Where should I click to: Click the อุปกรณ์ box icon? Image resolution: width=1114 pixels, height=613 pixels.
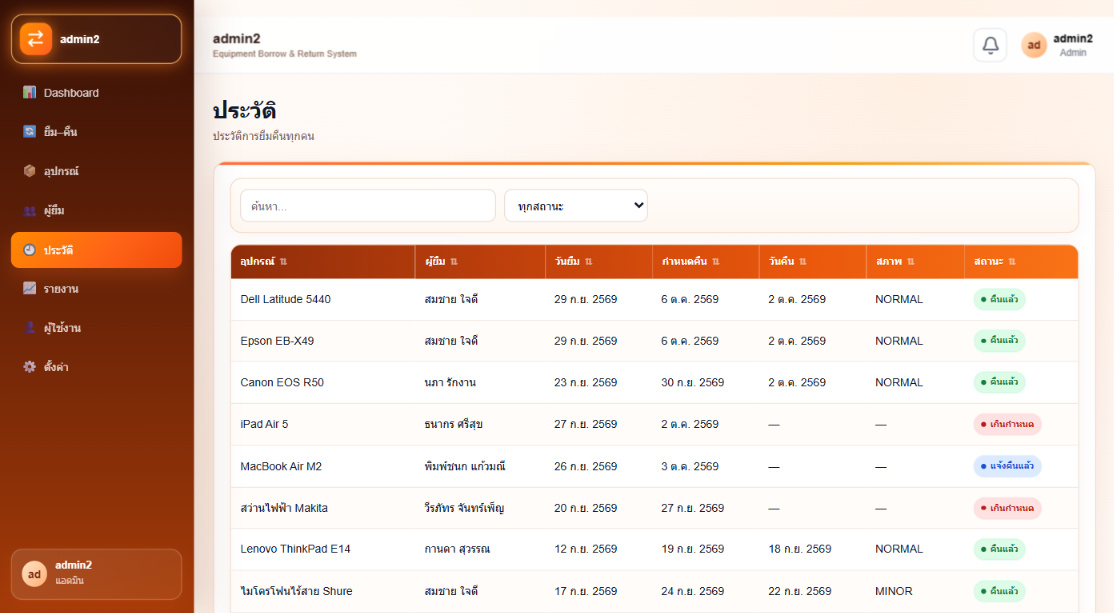[29, 170]
